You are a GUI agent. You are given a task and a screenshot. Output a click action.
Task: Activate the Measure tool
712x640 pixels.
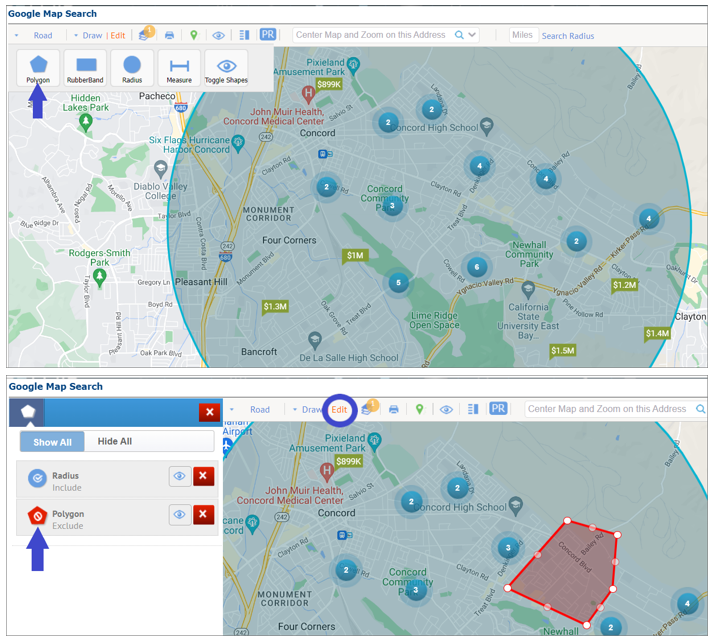[179, 67]
